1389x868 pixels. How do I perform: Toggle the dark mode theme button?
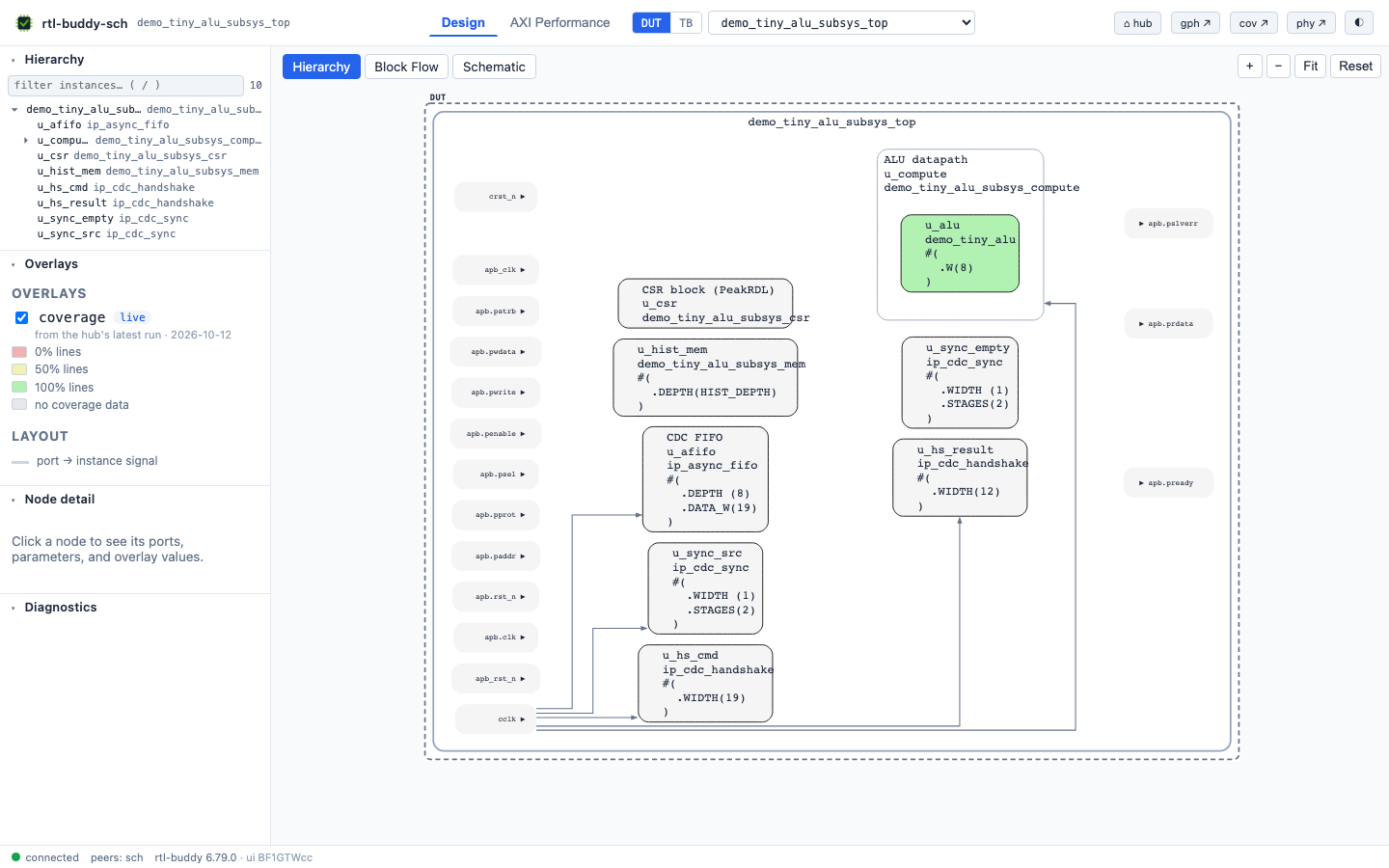click(1358, 23)
